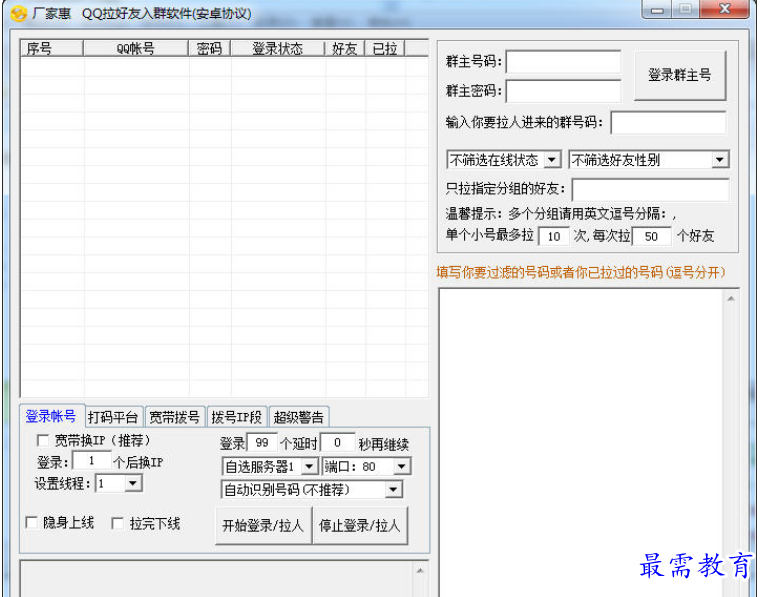Click 好友 column header
Image resolution: width=761 pixels, height=597 pixels.
(345, 48)
